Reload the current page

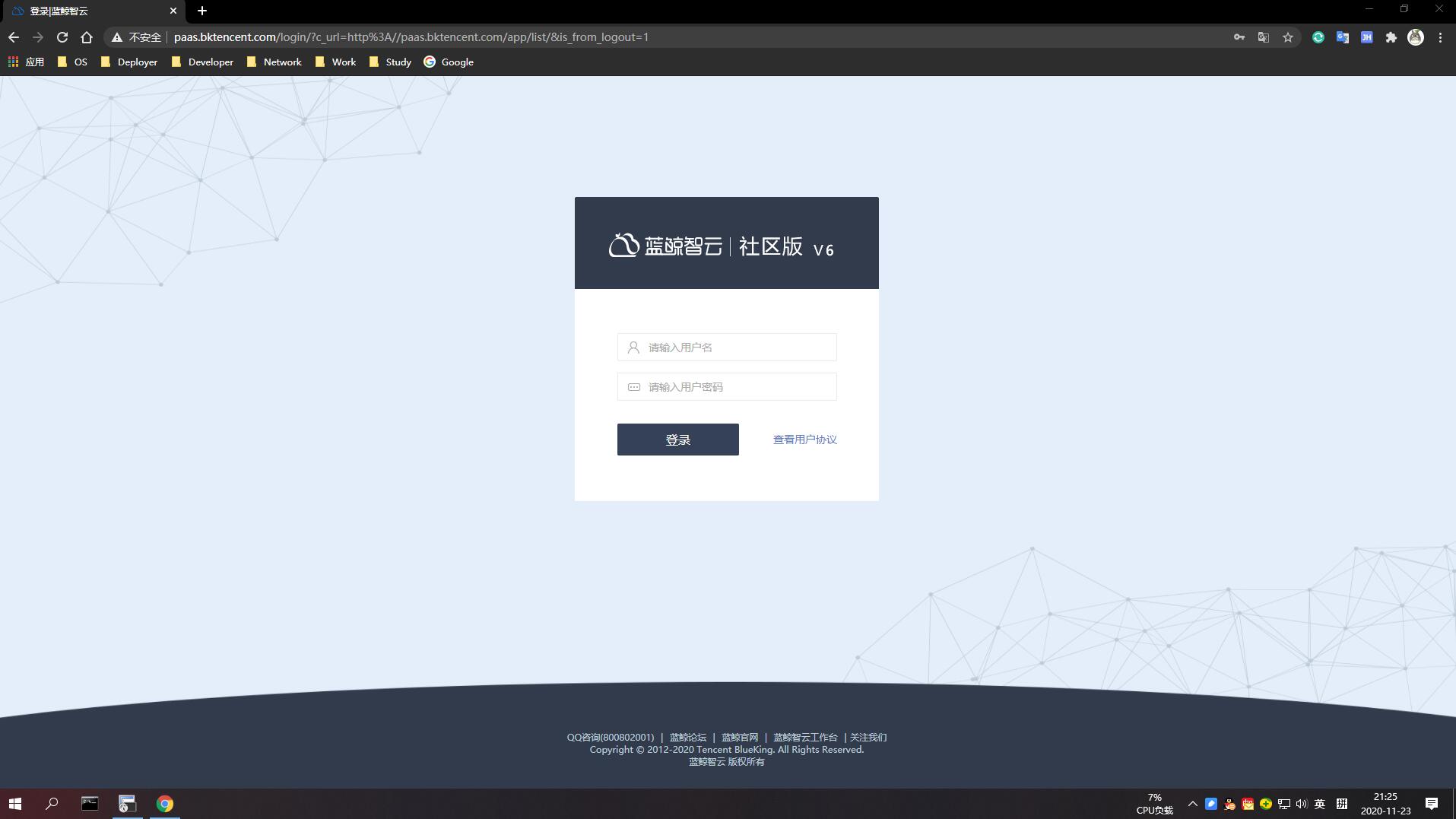(62, 37)
